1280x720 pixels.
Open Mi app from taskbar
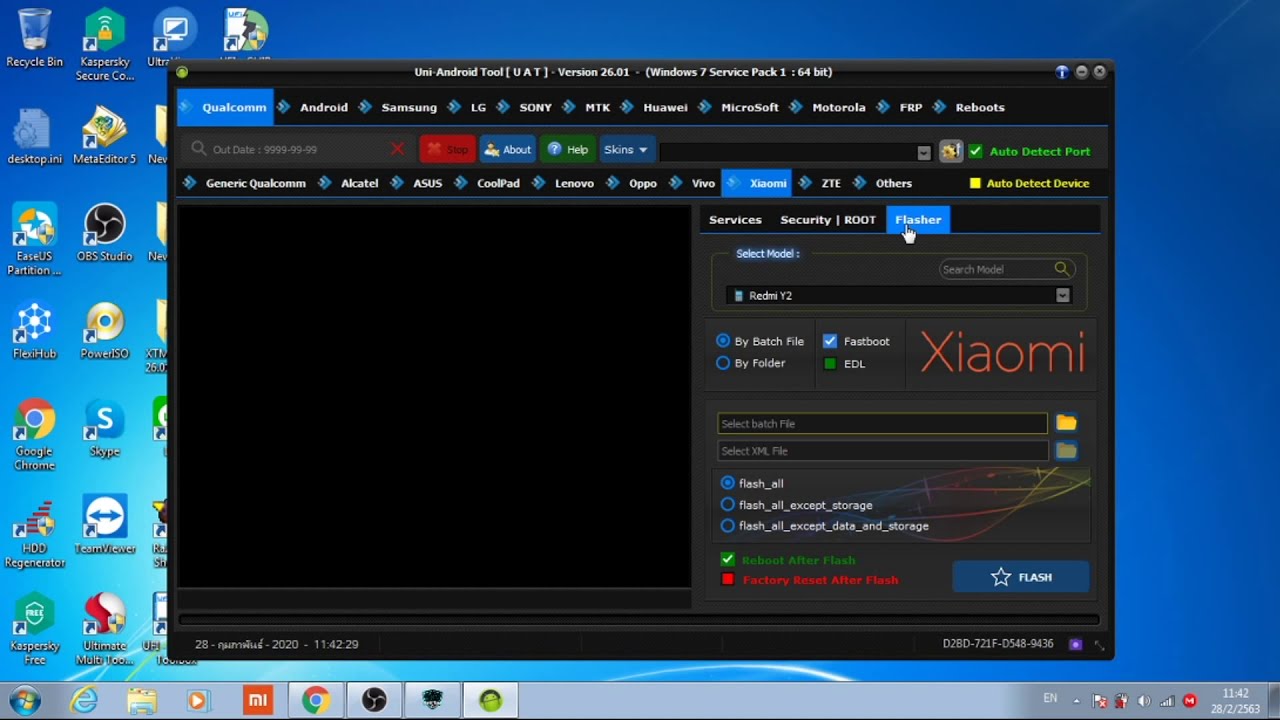(x=258, y=701)
